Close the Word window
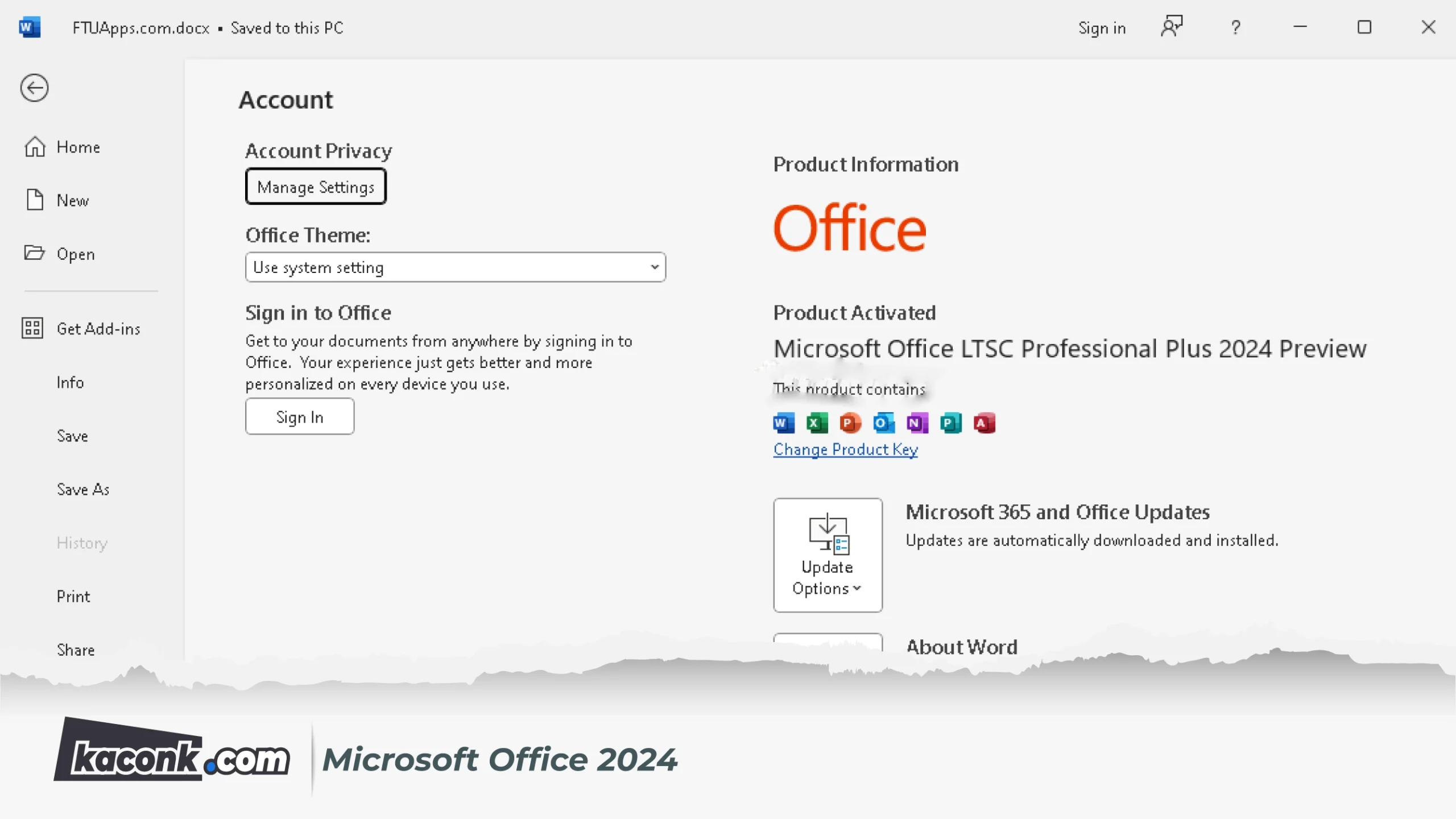This screenshot has width=1456, height=819. (1428, 27)
